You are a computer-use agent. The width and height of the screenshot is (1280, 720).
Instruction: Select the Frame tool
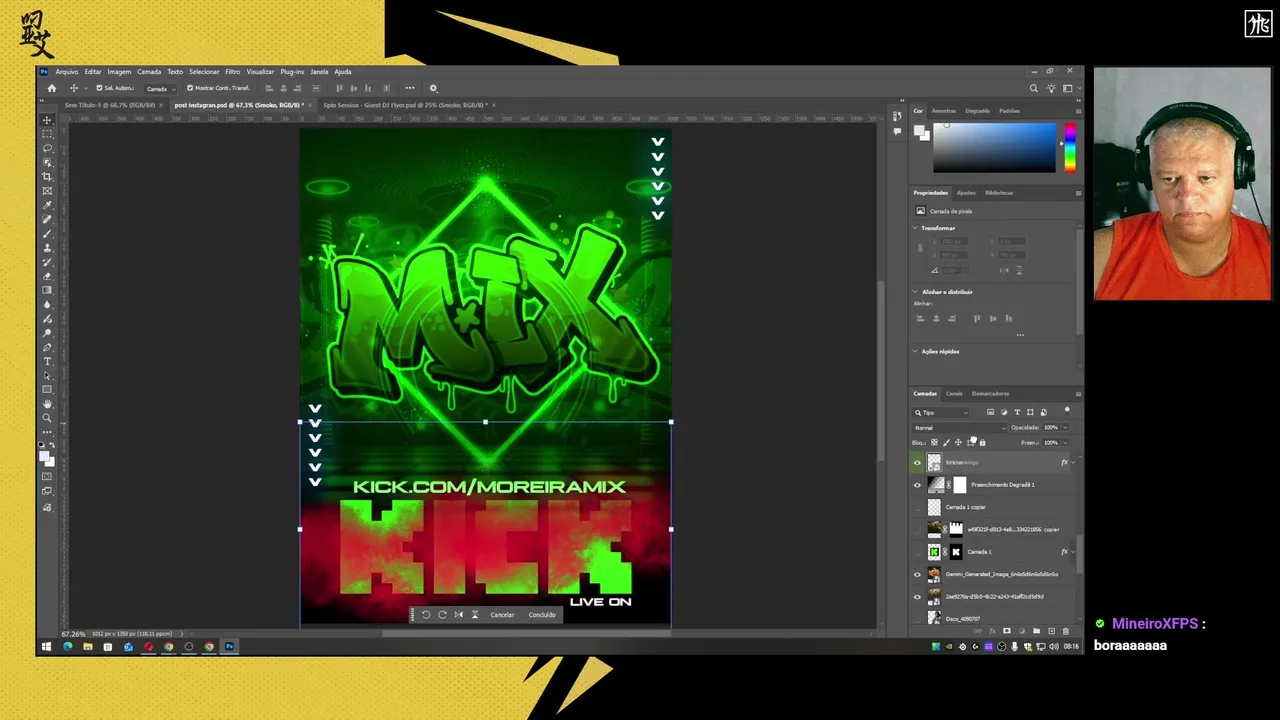tap(47, 191)
